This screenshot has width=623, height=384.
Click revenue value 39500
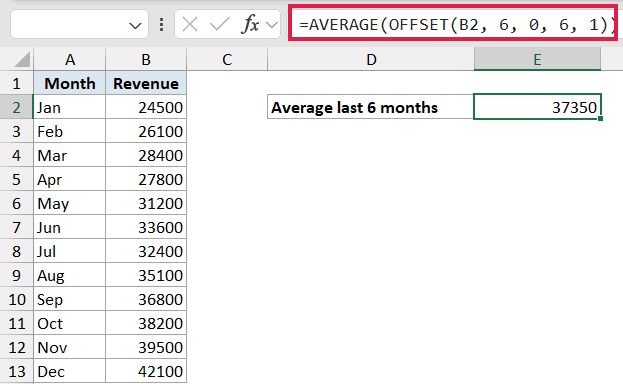tap(146, 347)
